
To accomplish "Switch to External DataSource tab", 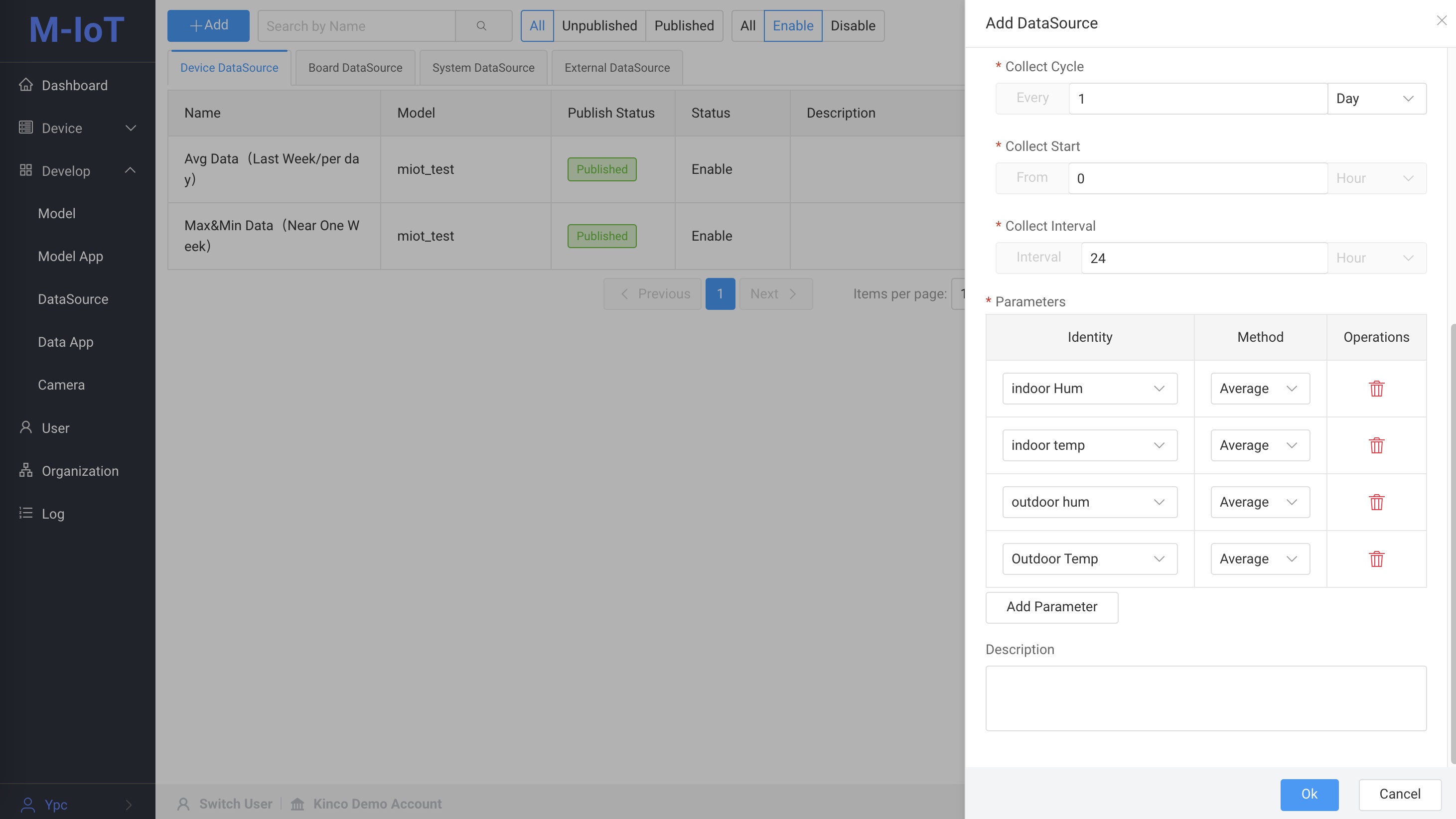I will pyautogui.click(x=617, y=68).
